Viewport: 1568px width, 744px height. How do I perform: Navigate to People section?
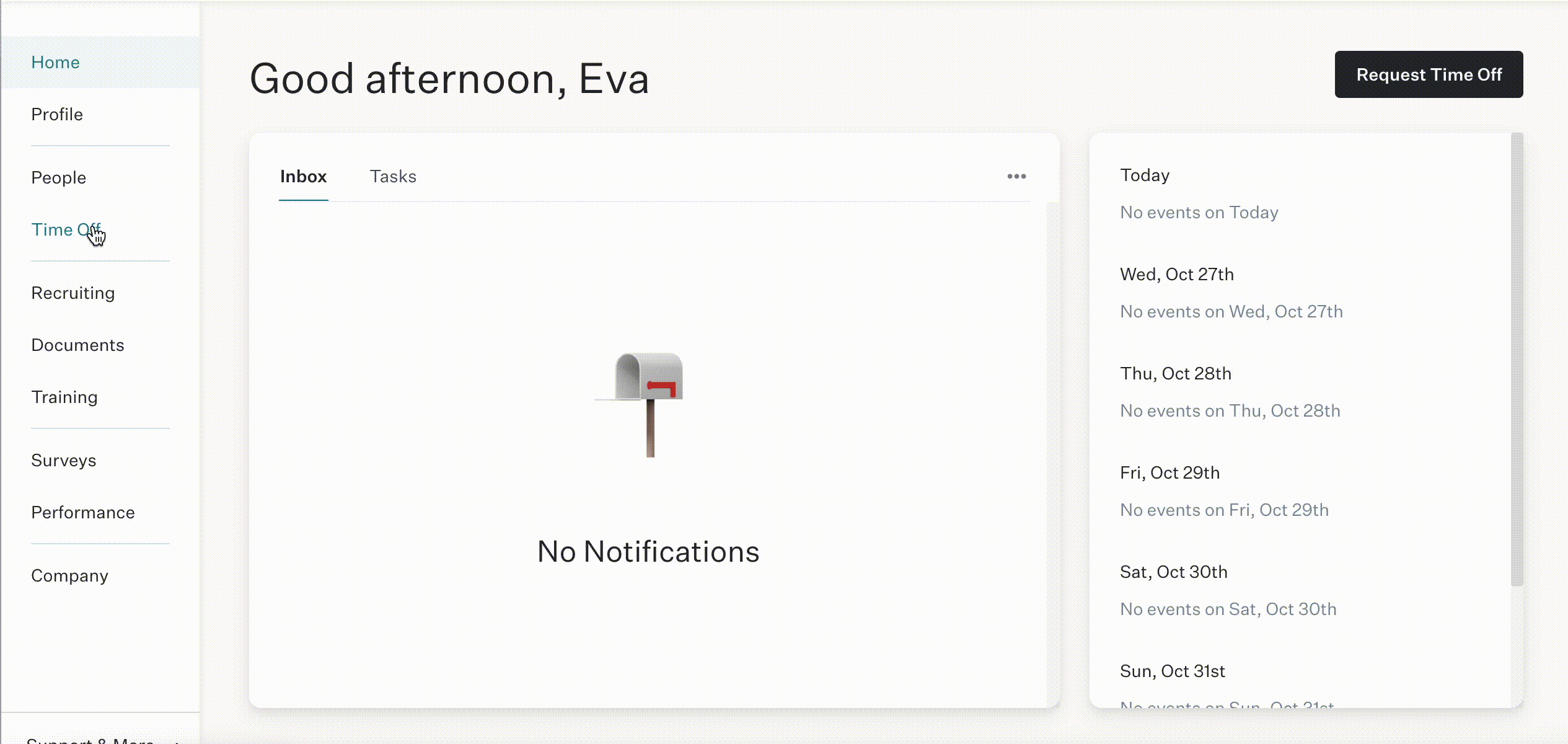tap(59, 178)
